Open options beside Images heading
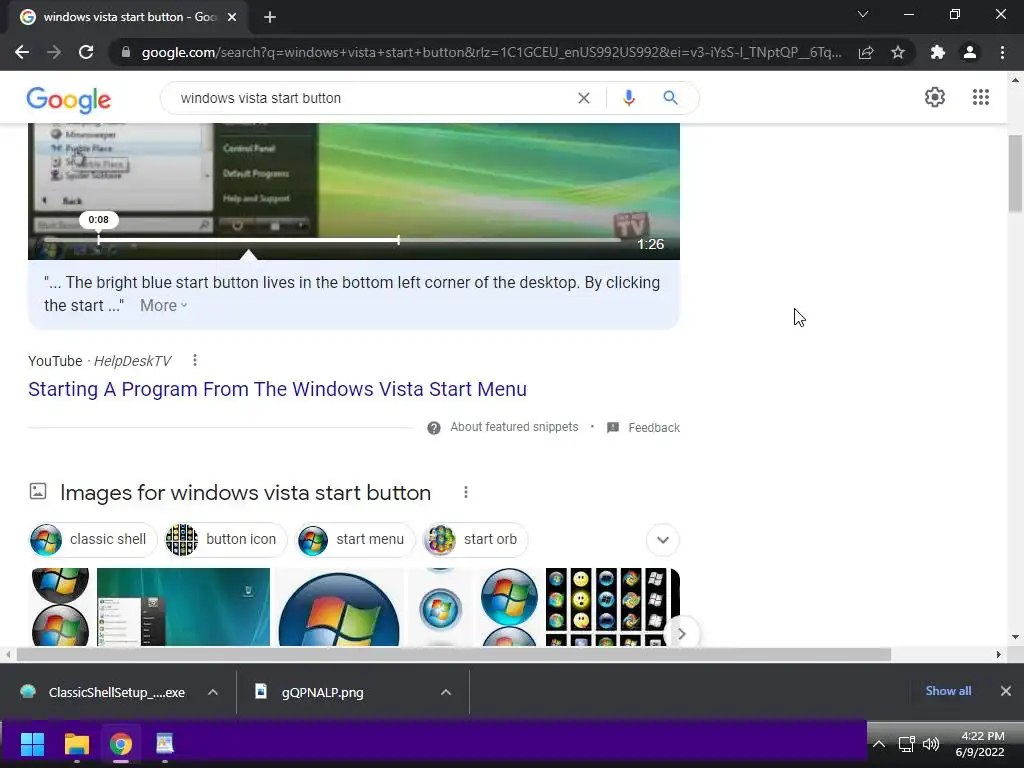Image resolution: width=1024 pixels, height=768 pixels. click(x=466, y=492)
